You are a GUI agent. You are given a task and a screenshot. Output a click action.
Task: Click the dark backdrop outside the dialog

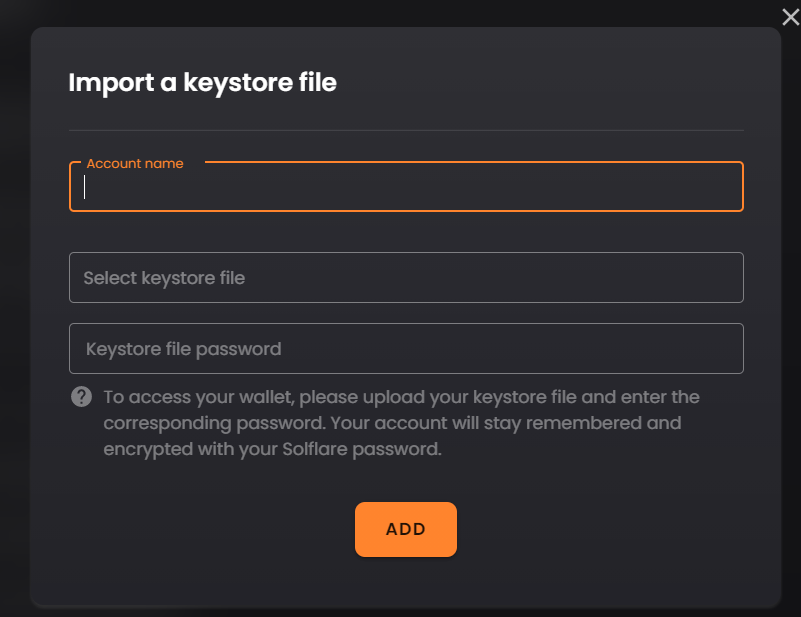point(14,300)
